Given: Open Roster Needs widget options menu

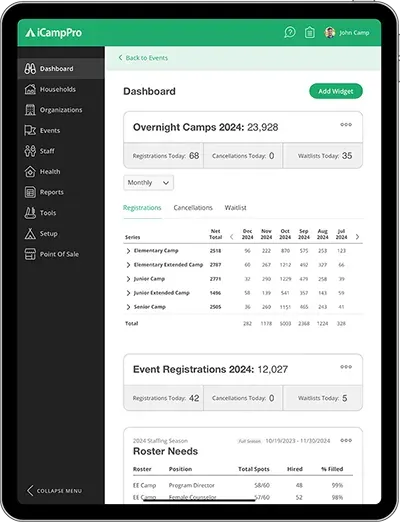Looking at the screenshot, I should click(x=346, y=440).
